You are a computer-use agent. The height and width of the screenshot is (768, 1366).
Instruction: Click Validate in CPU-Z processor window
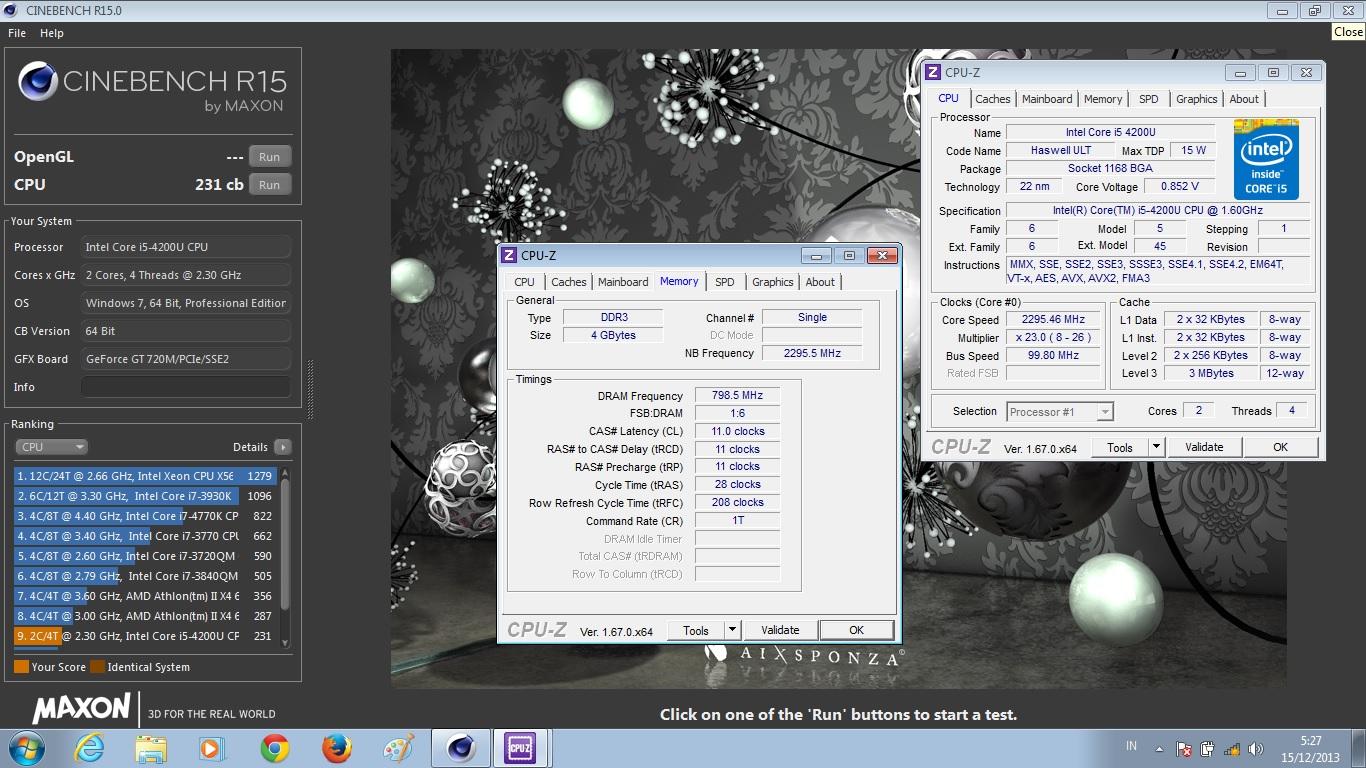coord(1204,447)
